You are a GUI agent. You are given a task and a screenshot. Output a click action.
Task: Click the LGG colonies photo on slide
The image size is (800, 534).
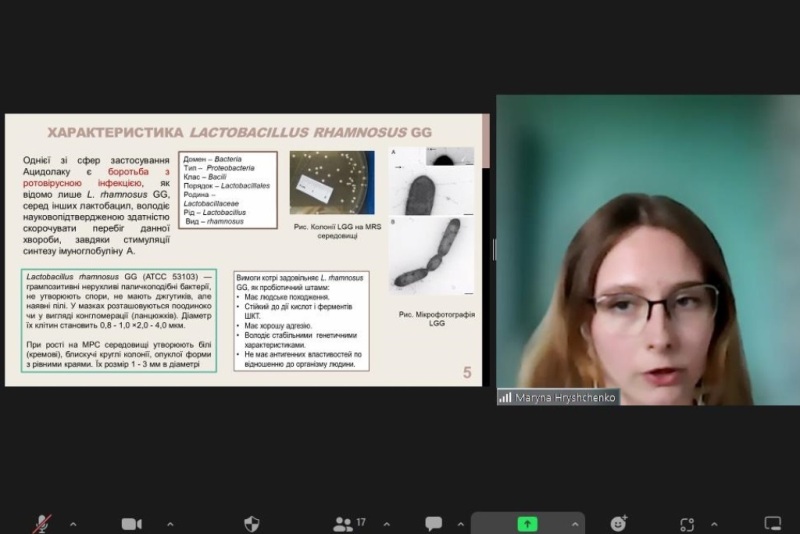click(332, 182)
